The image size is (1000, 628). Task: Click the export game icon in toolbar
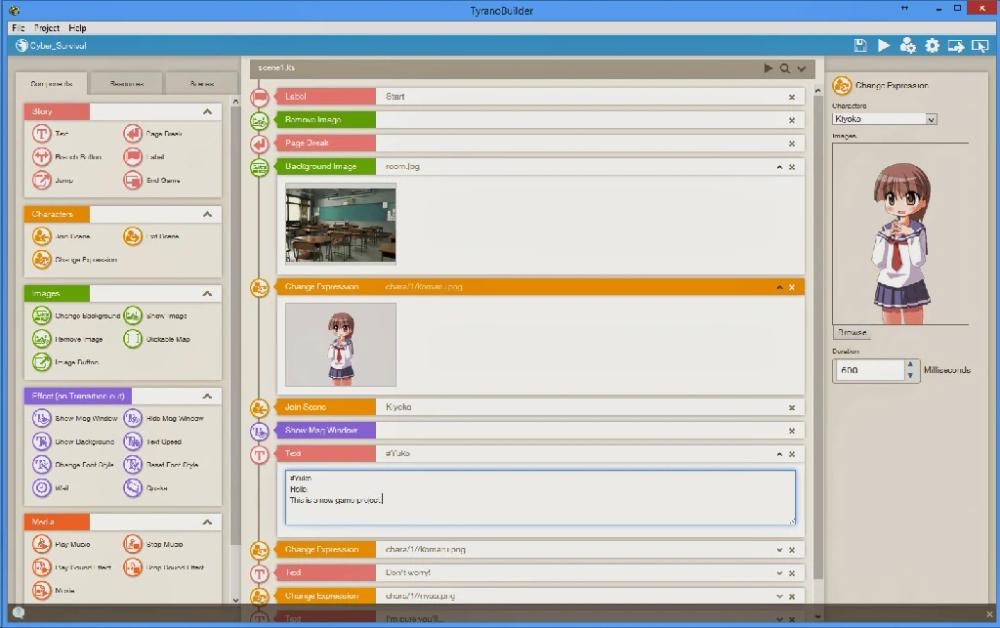click(x=955, y=46)
